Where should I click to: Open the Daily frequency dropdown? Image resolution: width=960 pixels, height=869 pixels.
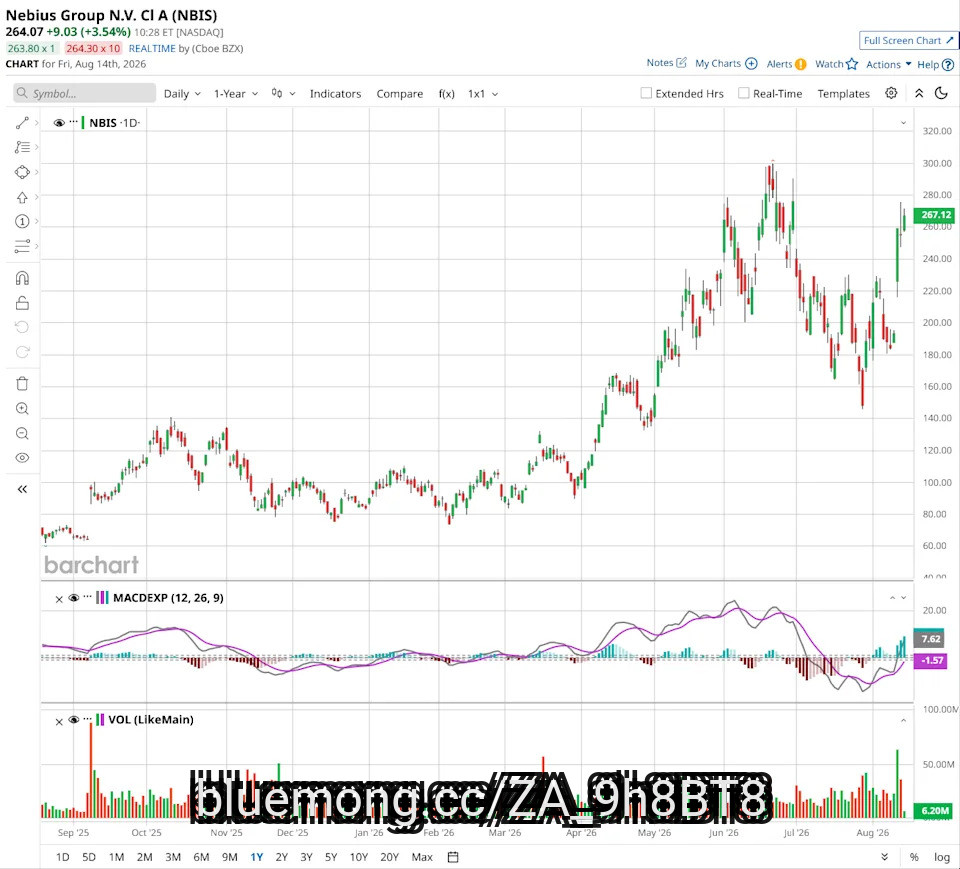point(182,94)
